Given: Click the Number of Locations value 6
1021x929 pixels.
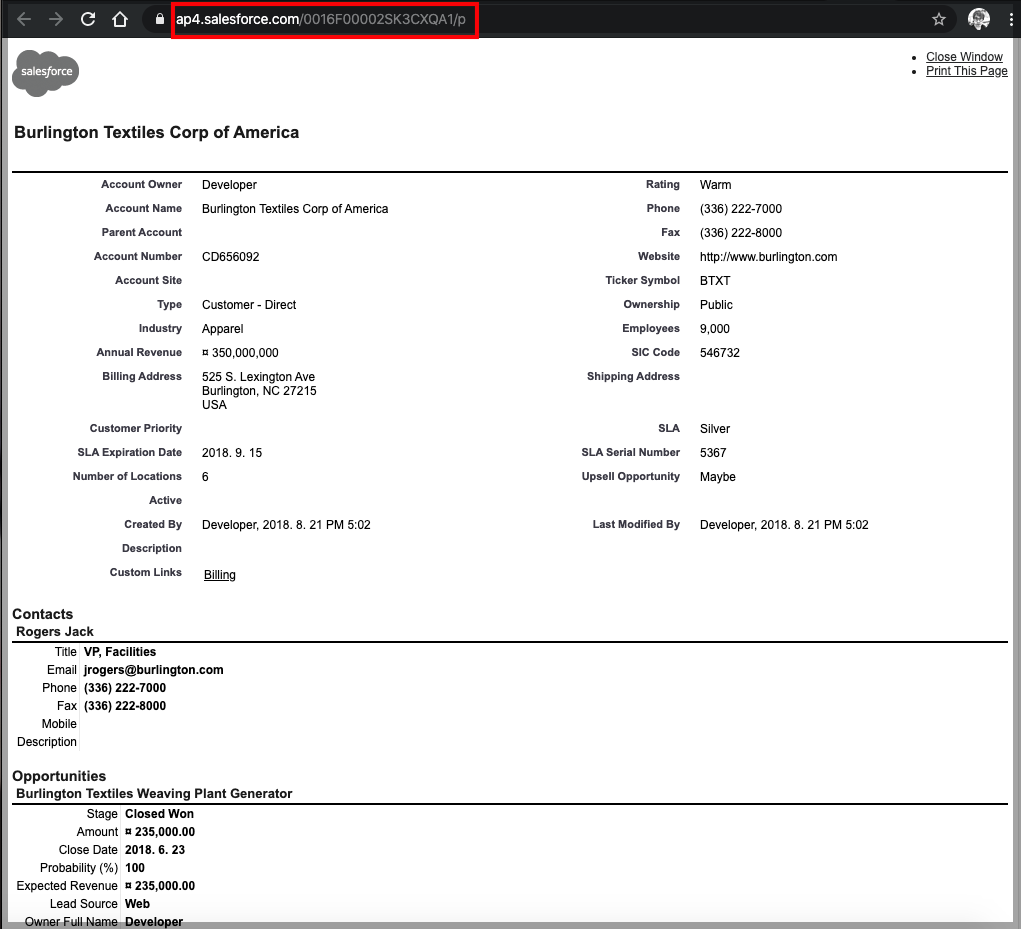Looking at the screenshot, I should [x=205, y=477].
